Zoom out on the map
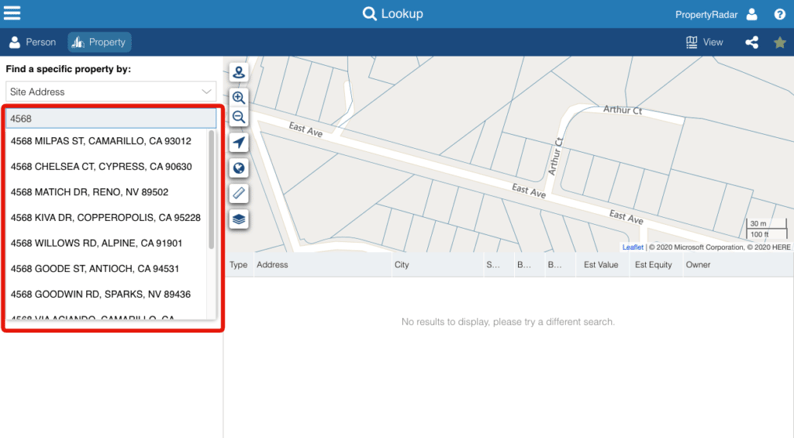The image size is (794, 438). 239,117
